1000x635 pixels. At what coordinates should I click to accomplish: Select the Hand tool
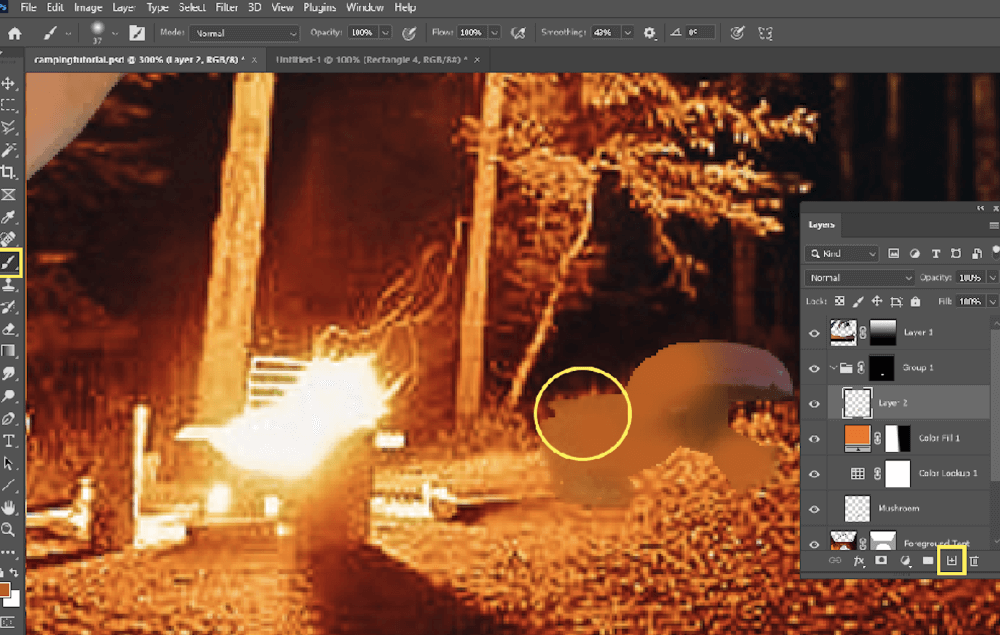pyautogui.click(x=8, y=507)
